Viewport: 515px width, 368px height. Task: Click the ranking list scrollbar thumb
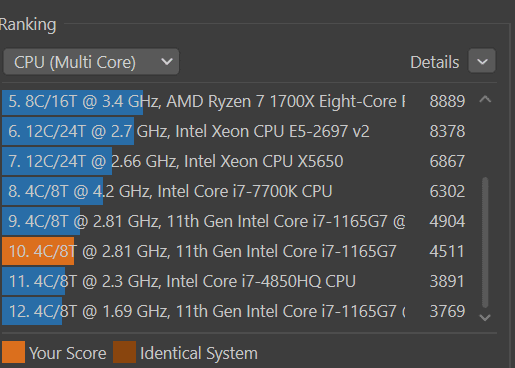pos(485,242)
